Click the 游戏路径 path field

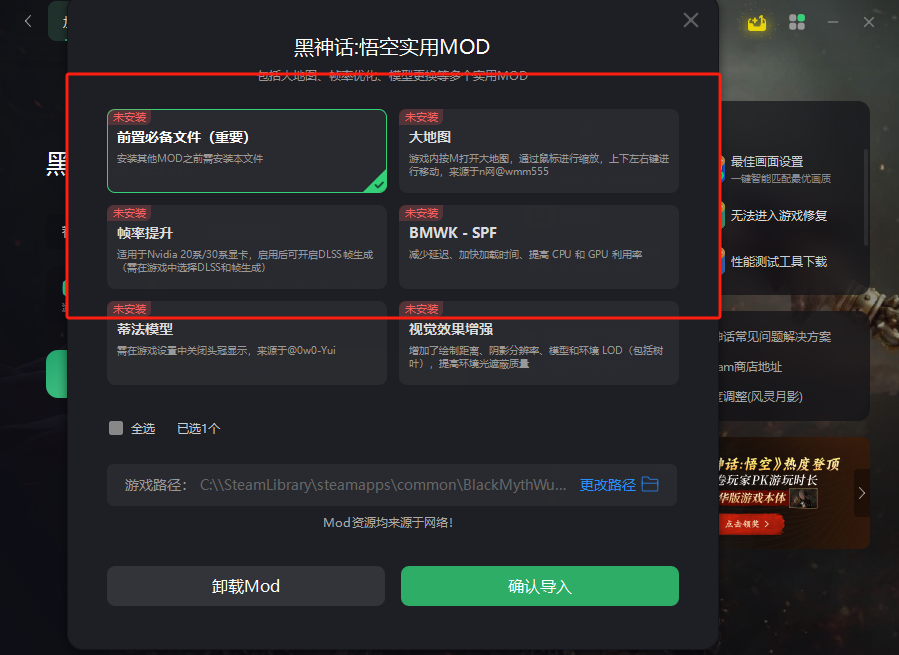tap(392, 485)
